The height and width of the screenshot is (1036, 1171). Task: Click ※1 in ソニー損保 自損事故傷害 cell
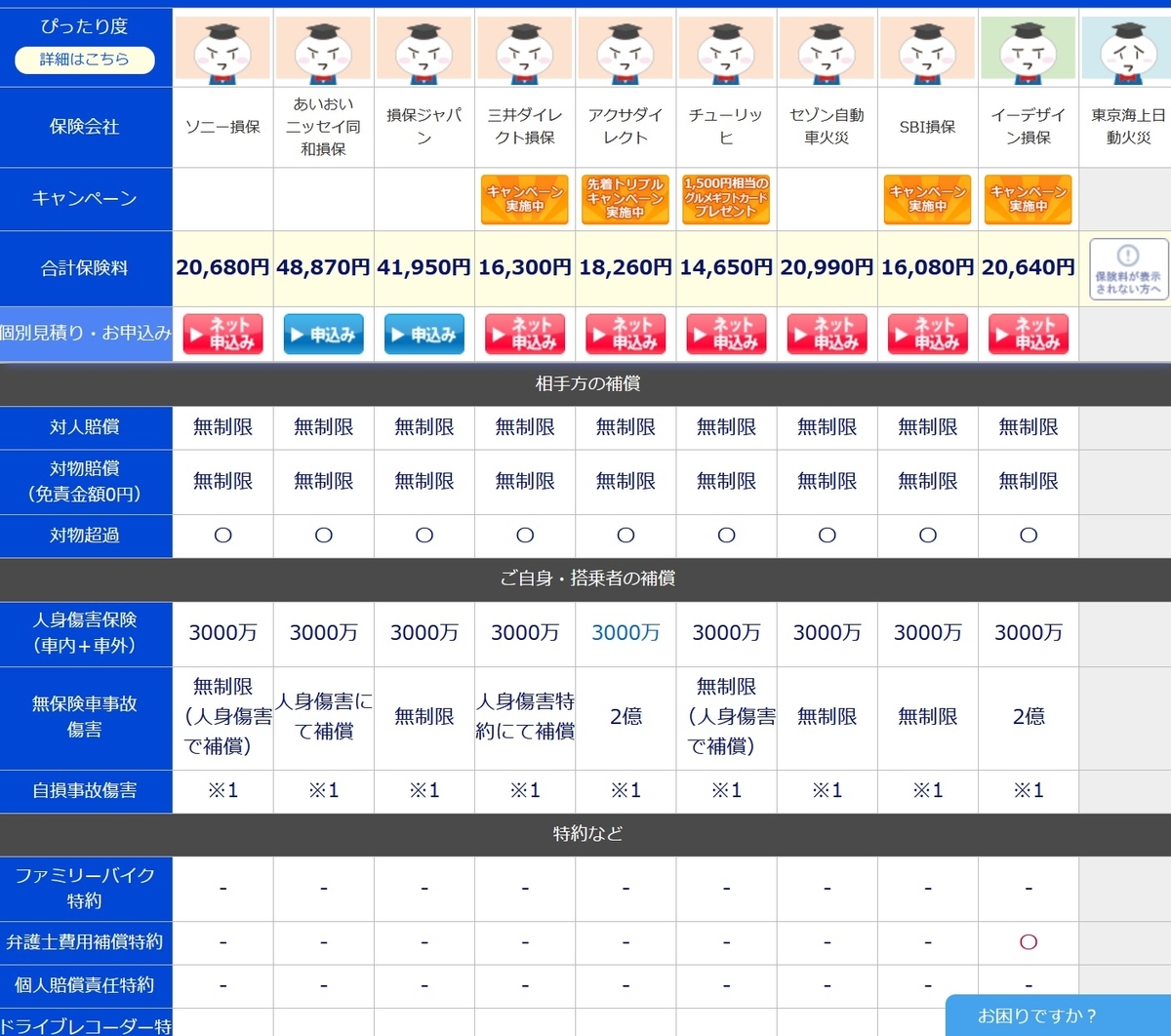(223, 791)
